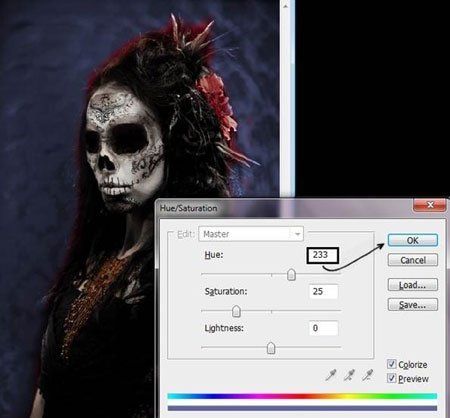
Task: Confirm with the OK button
Action: point(413,240)
